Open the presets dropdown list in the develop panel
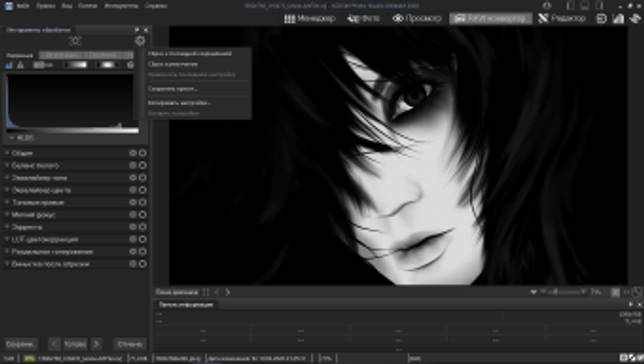The width and height of the screenshot is (644, 364). point(86,55)
